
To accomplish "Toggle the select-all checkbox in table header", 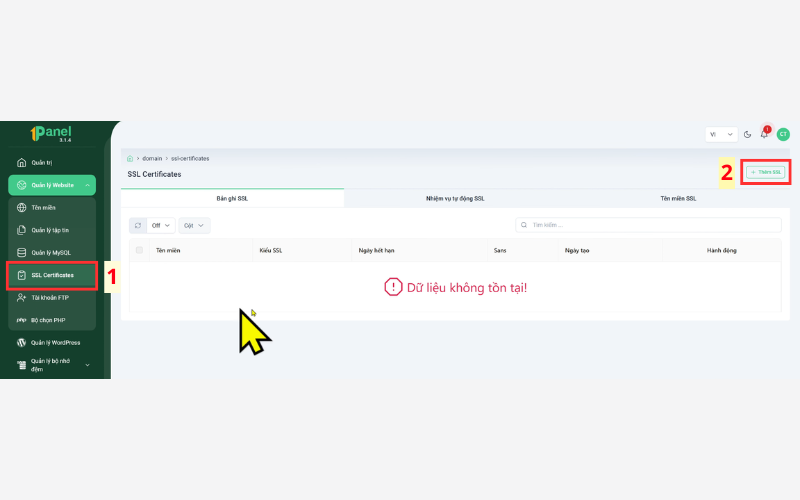I will [x=139, y=250].
